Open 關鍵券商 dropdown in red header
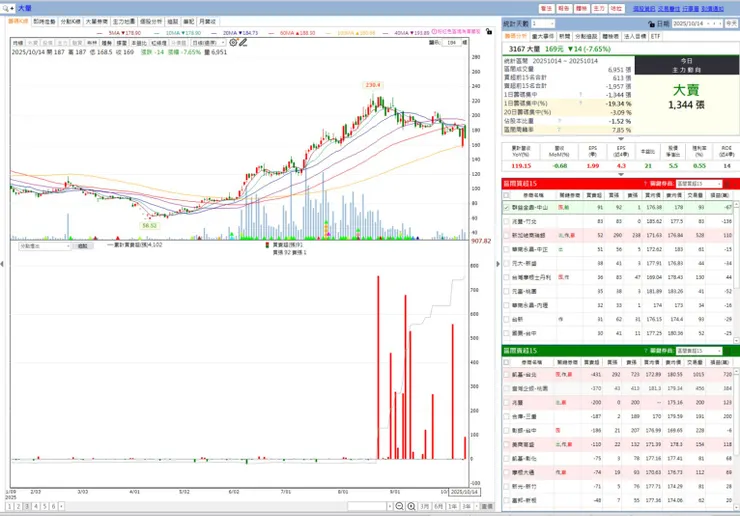Viewport: 740px width, 516px height. 698,184
